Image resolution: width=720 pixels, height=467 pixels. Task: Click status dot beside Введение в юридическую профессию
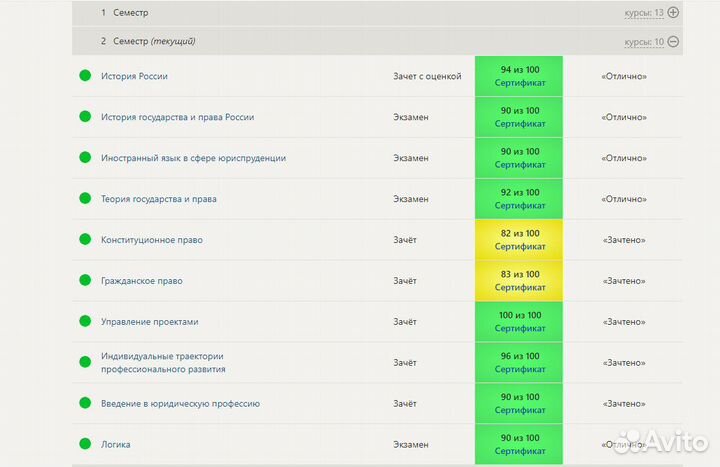pyautogui.click(x=85, y=403)
